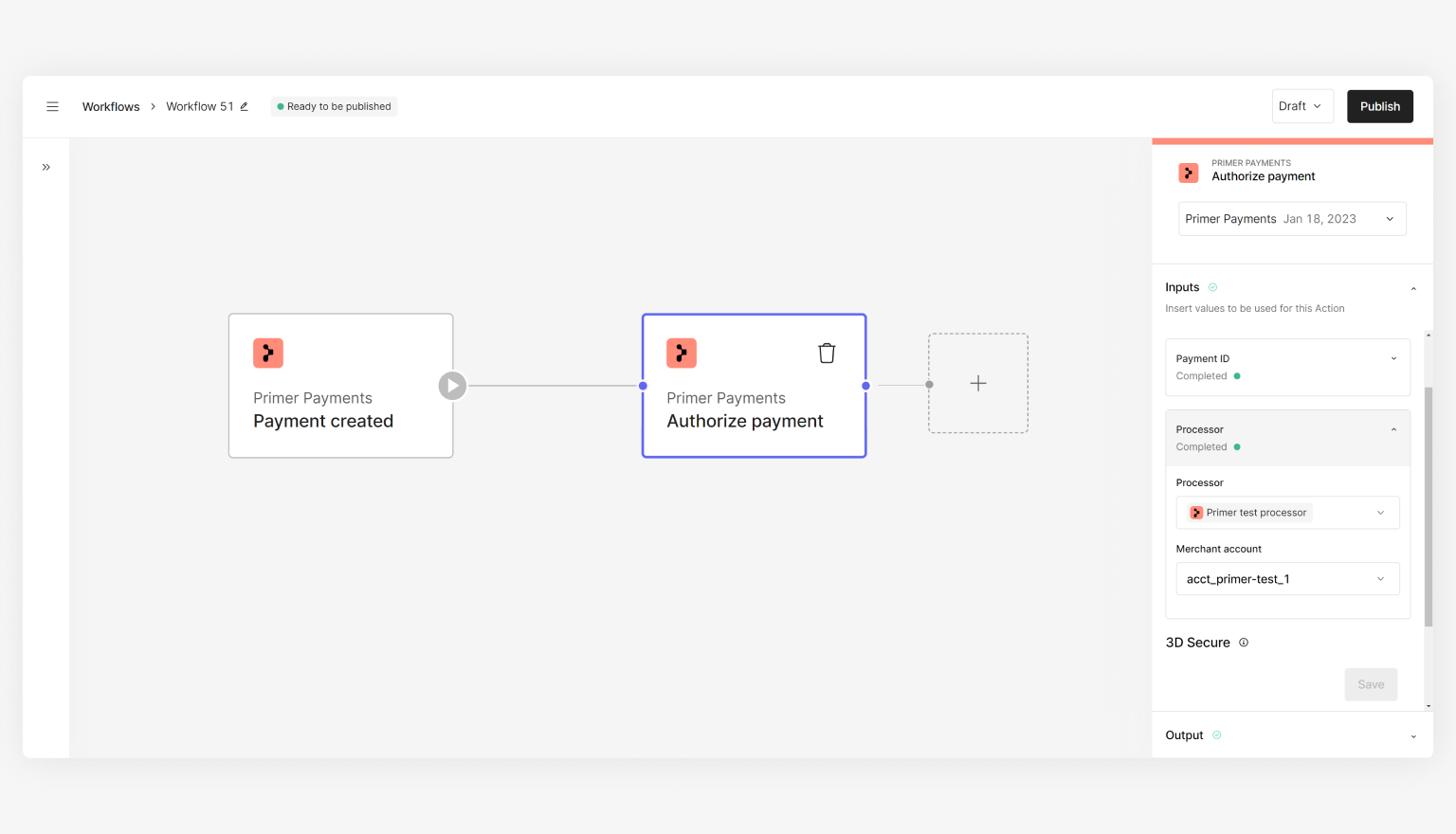Go to Workflows breadcrumb
1456x834 pixels.
click(111, 106)
